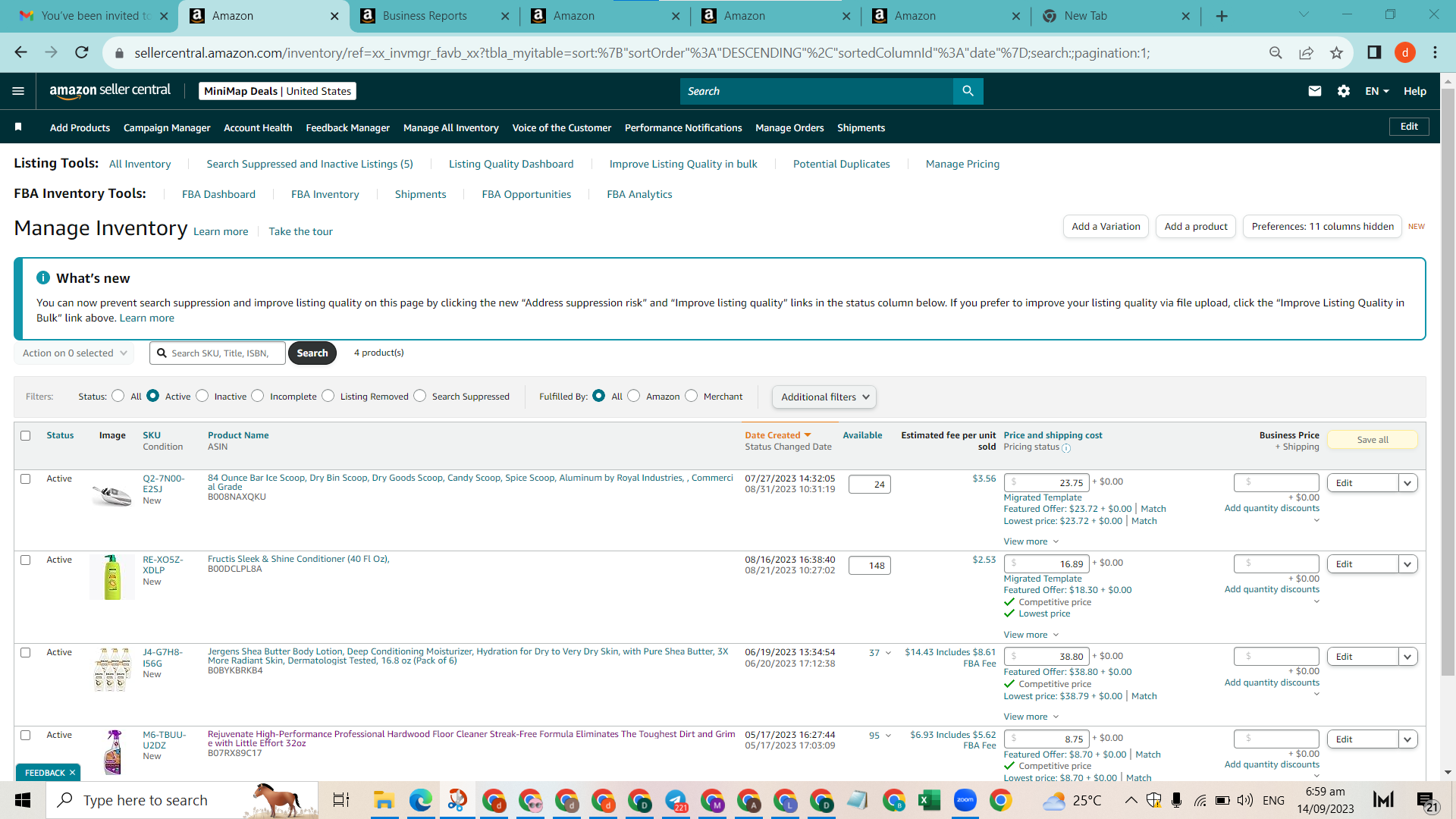Reload the page with the browser refresh icon
The width and height of the screenshot is (1456, 819).
point(82,52)
